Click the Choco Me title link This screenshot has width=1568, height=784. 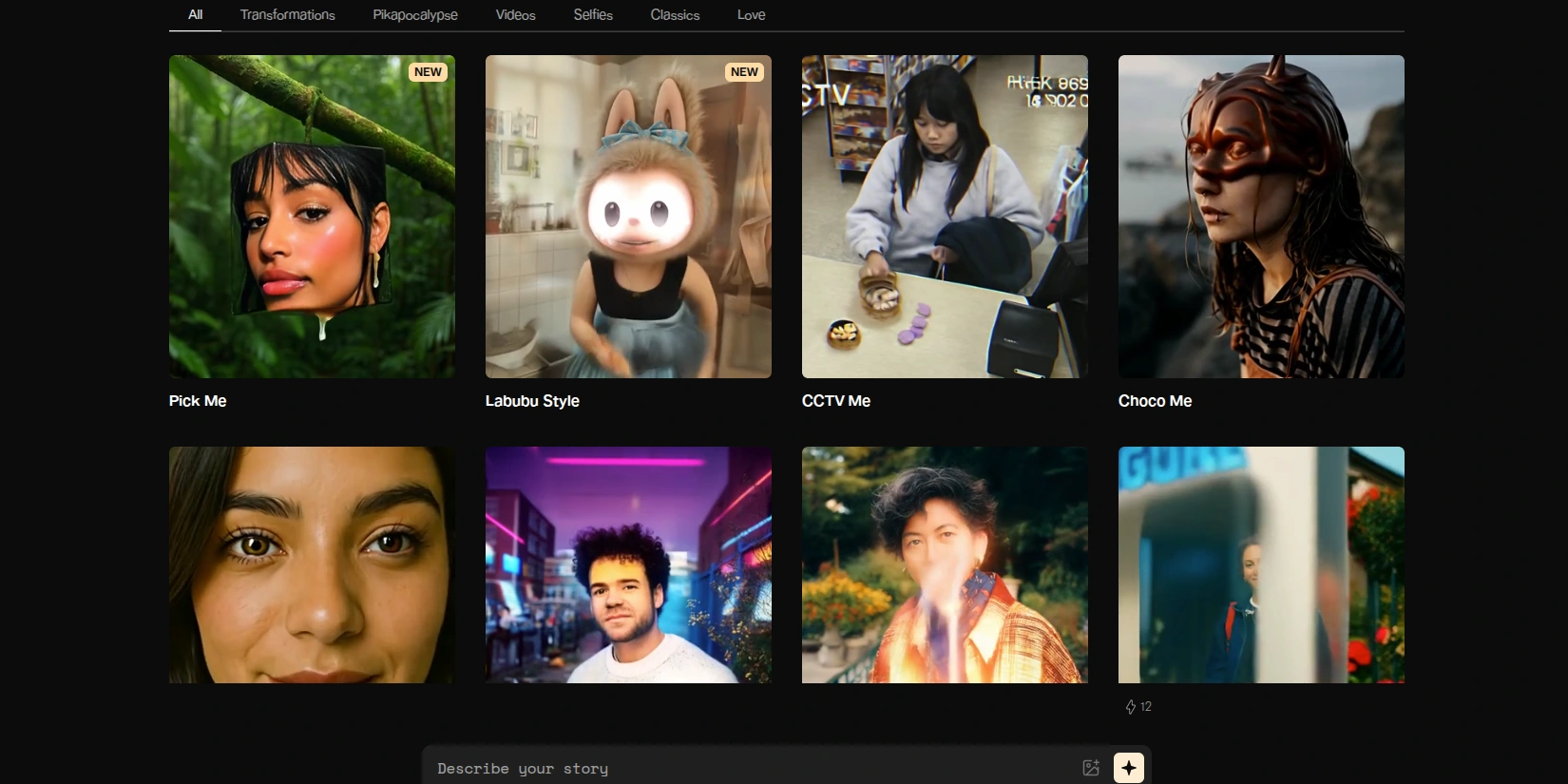click(1155, 401)
